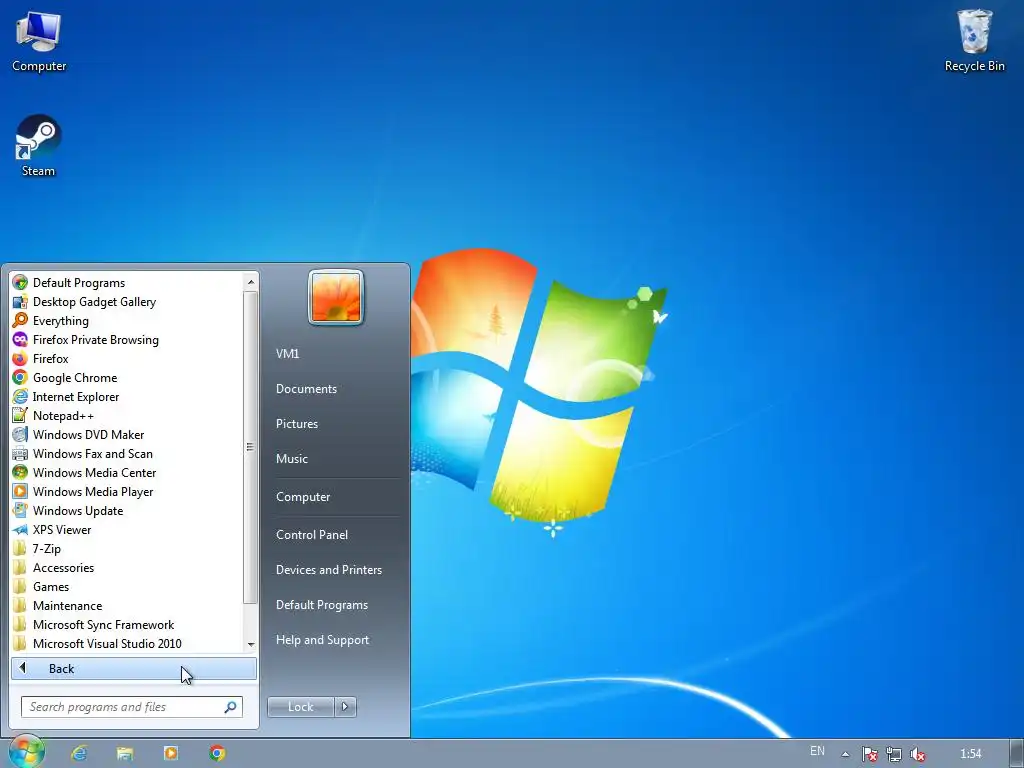Click the search magnifier button
The width and height of the screenshot is (1024, 768).
(x=231, y=707)
